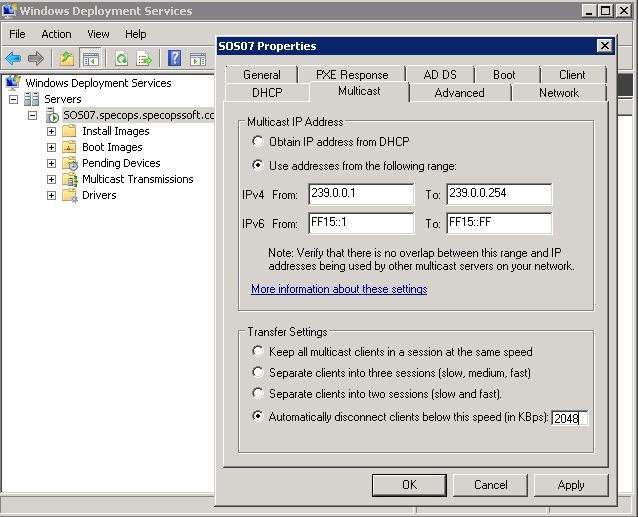The width and height of the screenshot is (638, 517).
Task: Select Separate clients into two sessions
Action: 258,393
